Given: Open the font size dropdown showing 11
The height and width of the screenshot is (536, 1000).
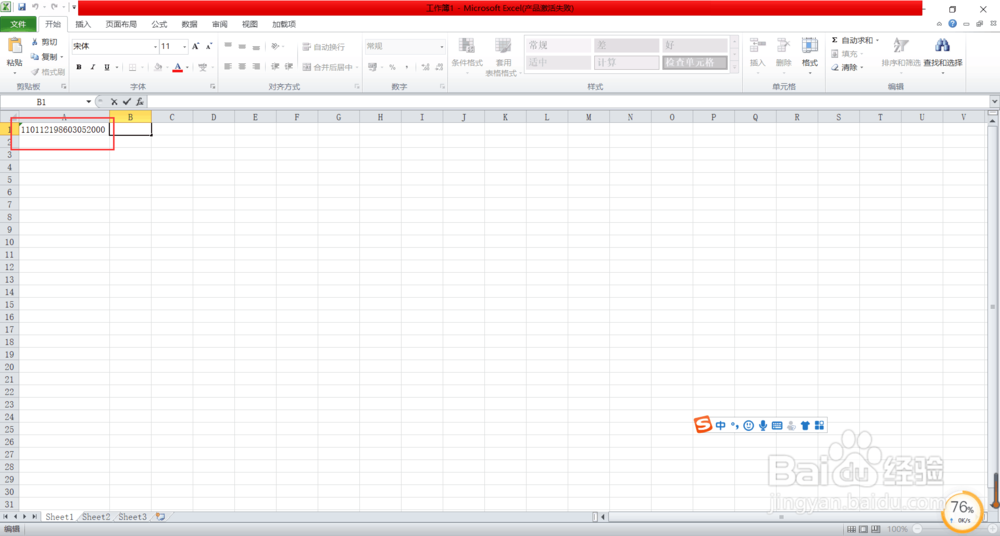Looking at the screenshot, I should (x=185, y=47).
